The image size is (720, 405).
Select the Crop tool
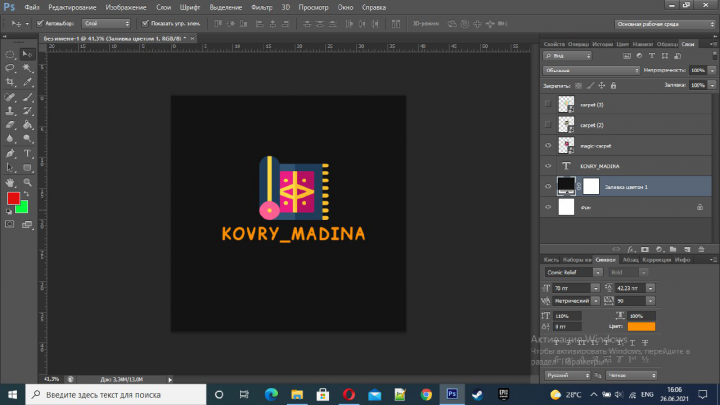[10, 82]
